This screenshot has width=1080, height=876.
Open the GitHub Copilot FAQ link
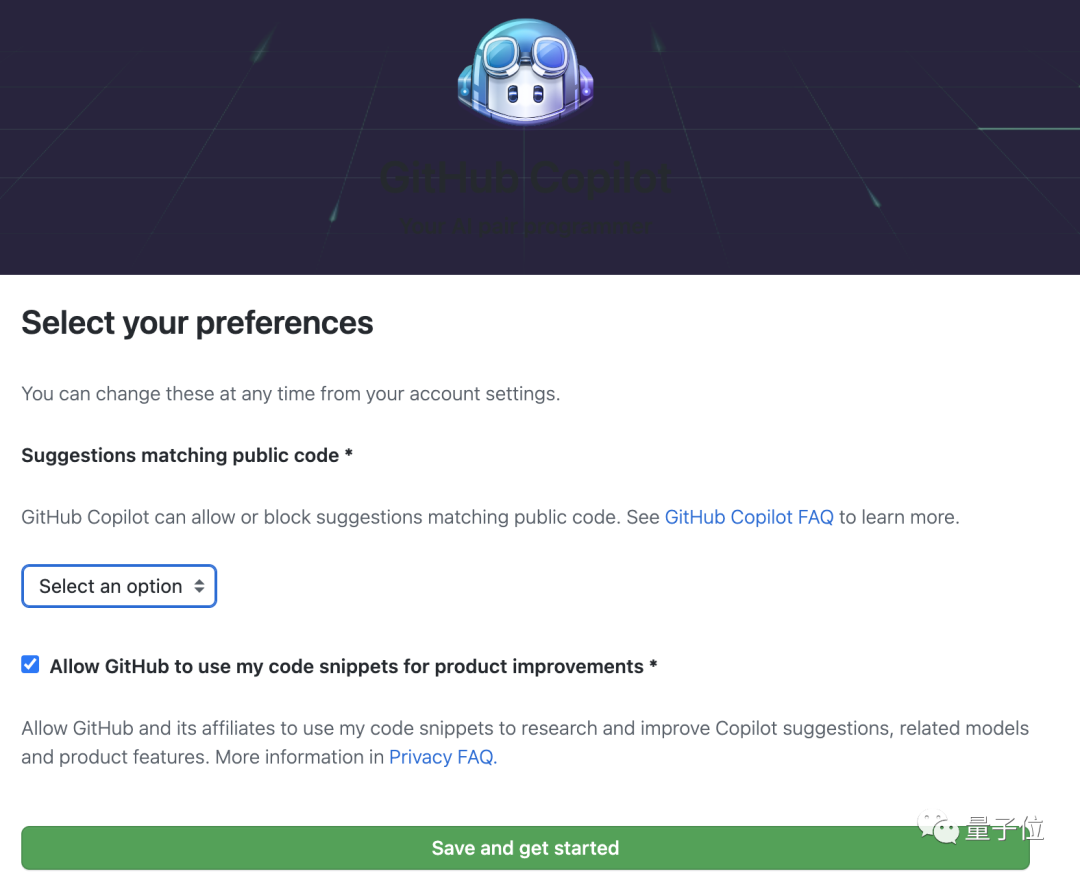click(749, 517)
